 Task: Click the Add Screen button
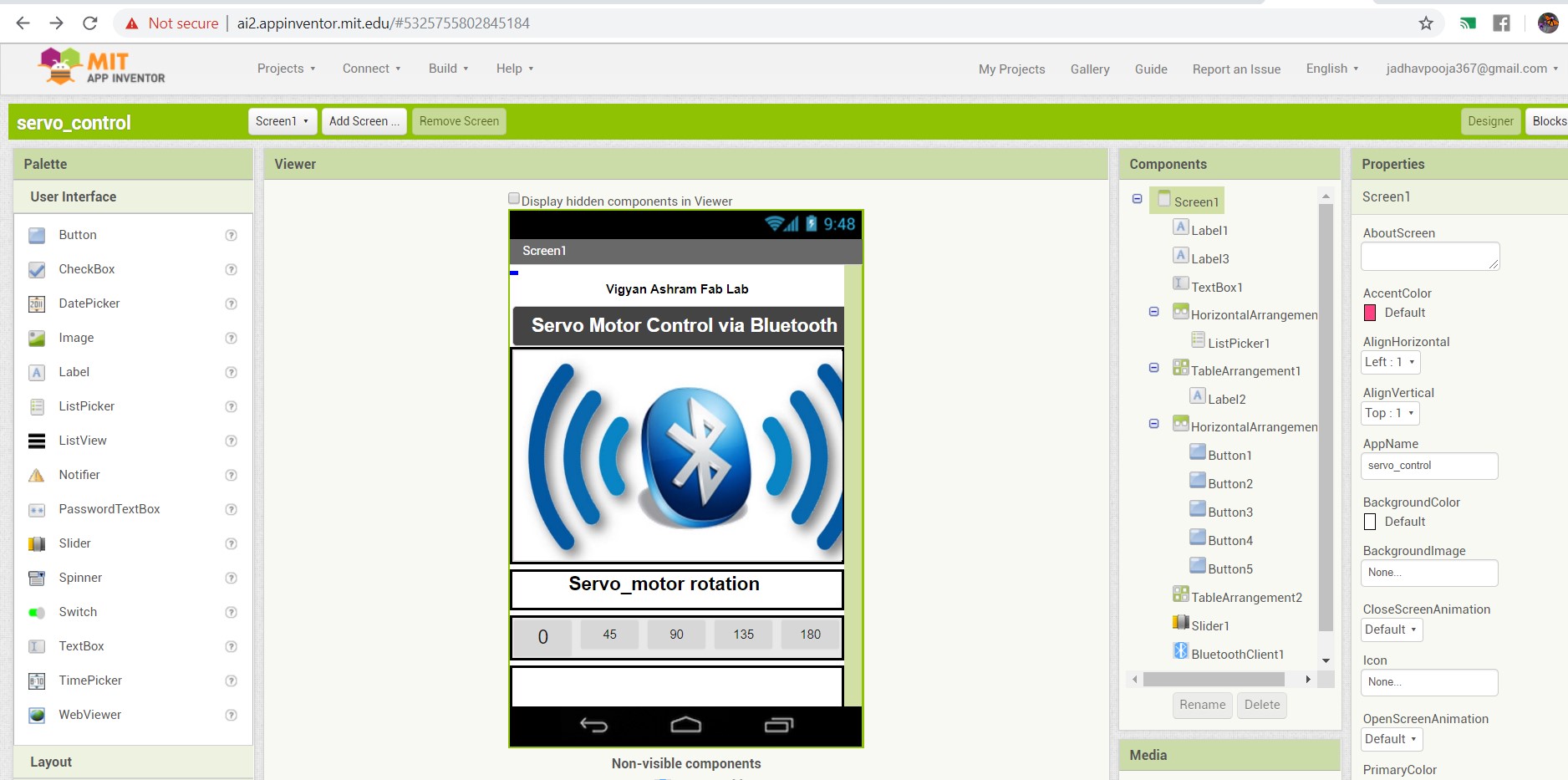(364, 121)
